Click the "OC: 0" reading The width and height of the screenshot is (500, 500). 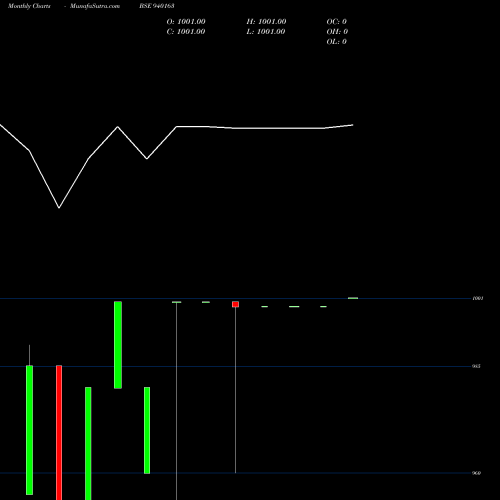click(337, 22)
